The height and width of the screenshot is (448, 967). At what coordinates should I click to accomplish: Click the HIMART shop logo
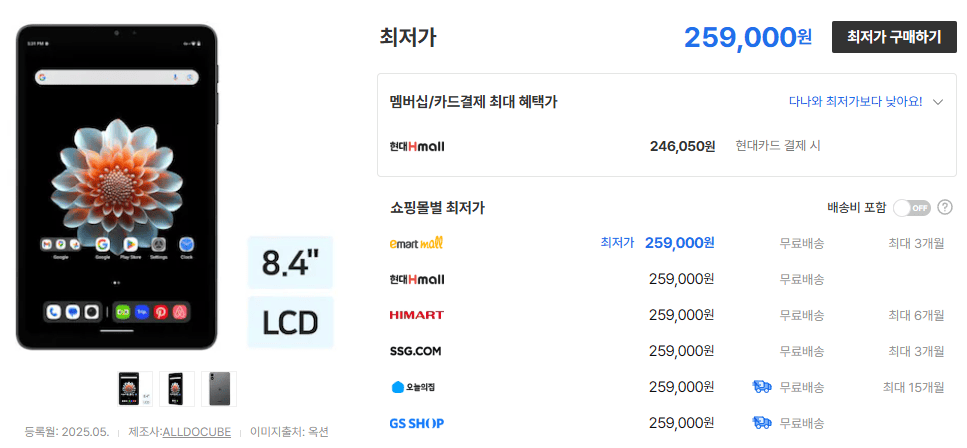(416, 315)
